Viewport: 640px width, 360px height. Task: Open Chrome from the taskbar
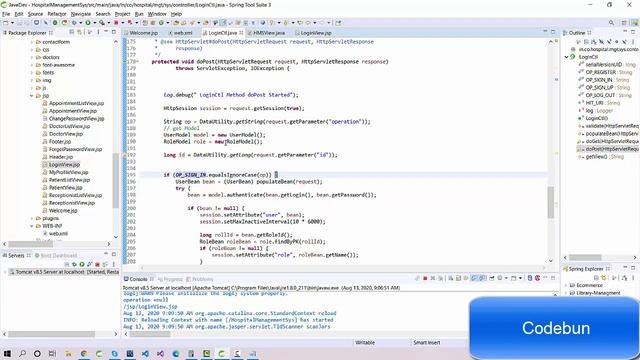[x=84, y=353]
